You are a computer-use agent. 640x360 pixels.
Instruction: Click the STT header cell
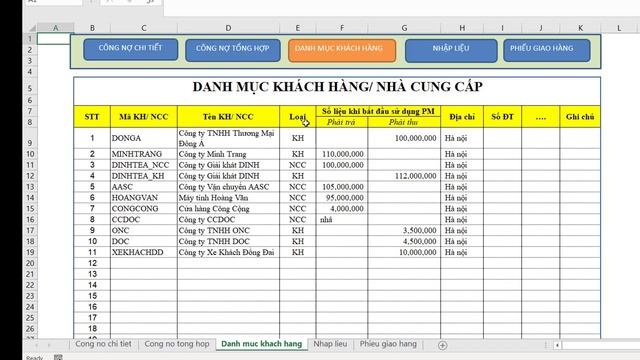coord(92,117)
